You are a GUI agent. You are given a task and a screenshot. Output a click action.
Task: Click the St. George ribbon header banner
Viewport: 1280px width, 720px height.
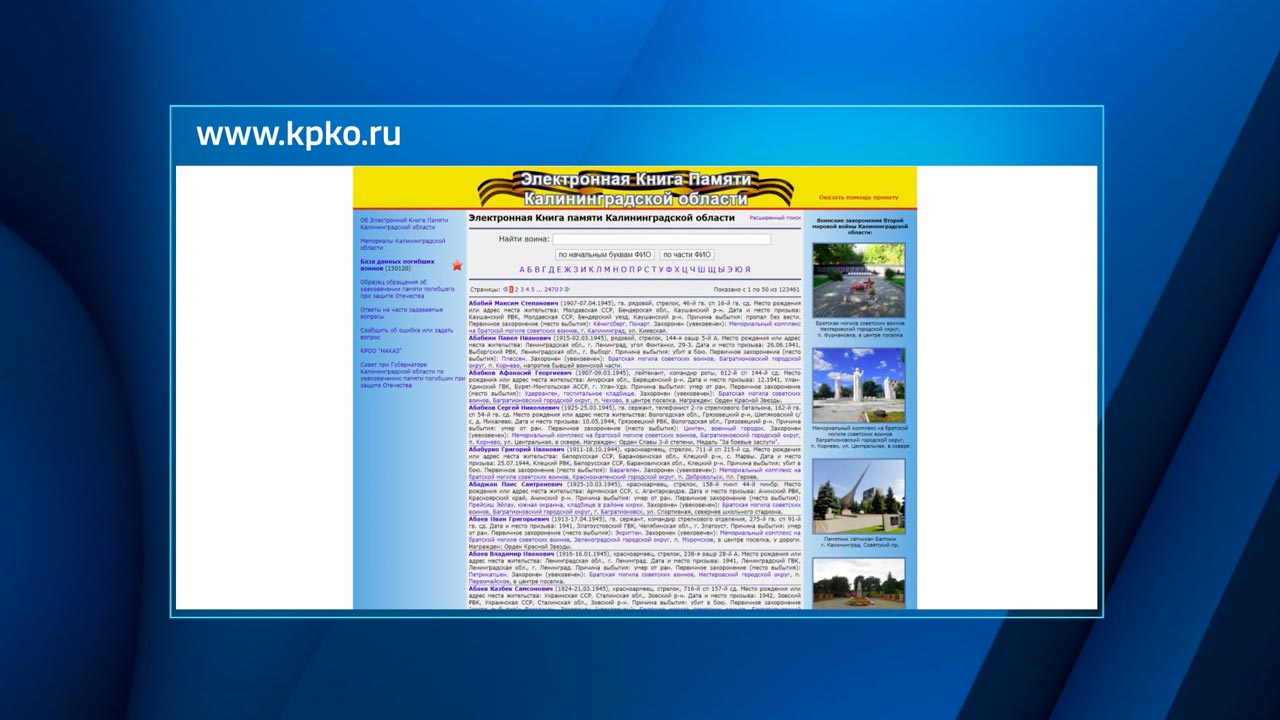click(x=635, y=187)
